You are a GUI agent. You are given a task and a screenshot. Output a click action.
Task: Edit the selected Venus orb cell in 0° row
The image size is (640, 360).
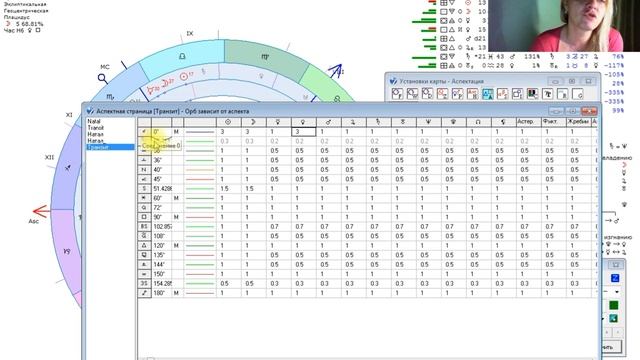(303, 132)
